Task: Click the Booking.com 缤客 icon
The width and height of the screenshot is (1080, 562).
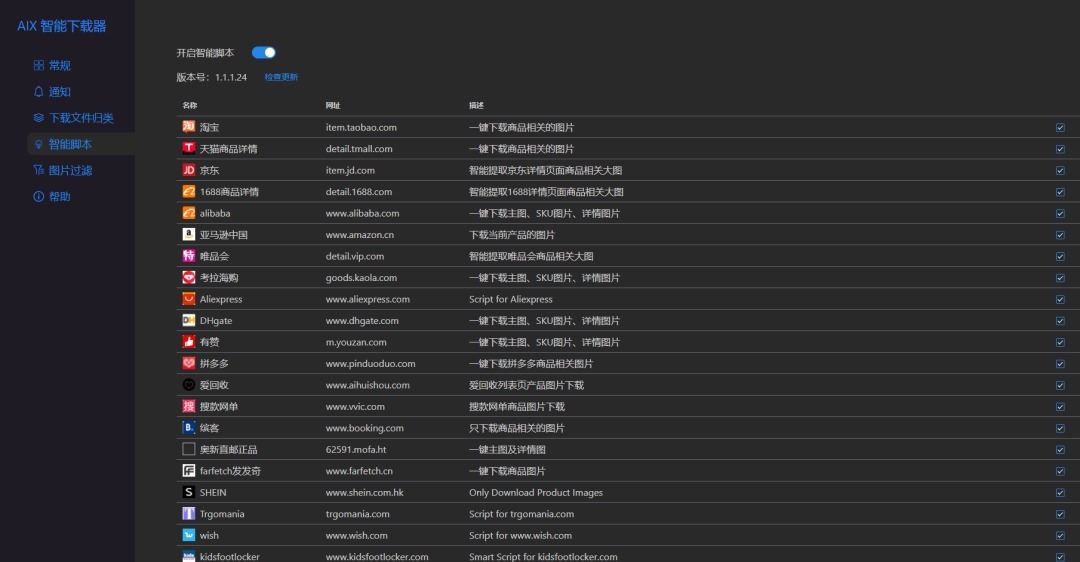Action: click(x=188, y=428)
